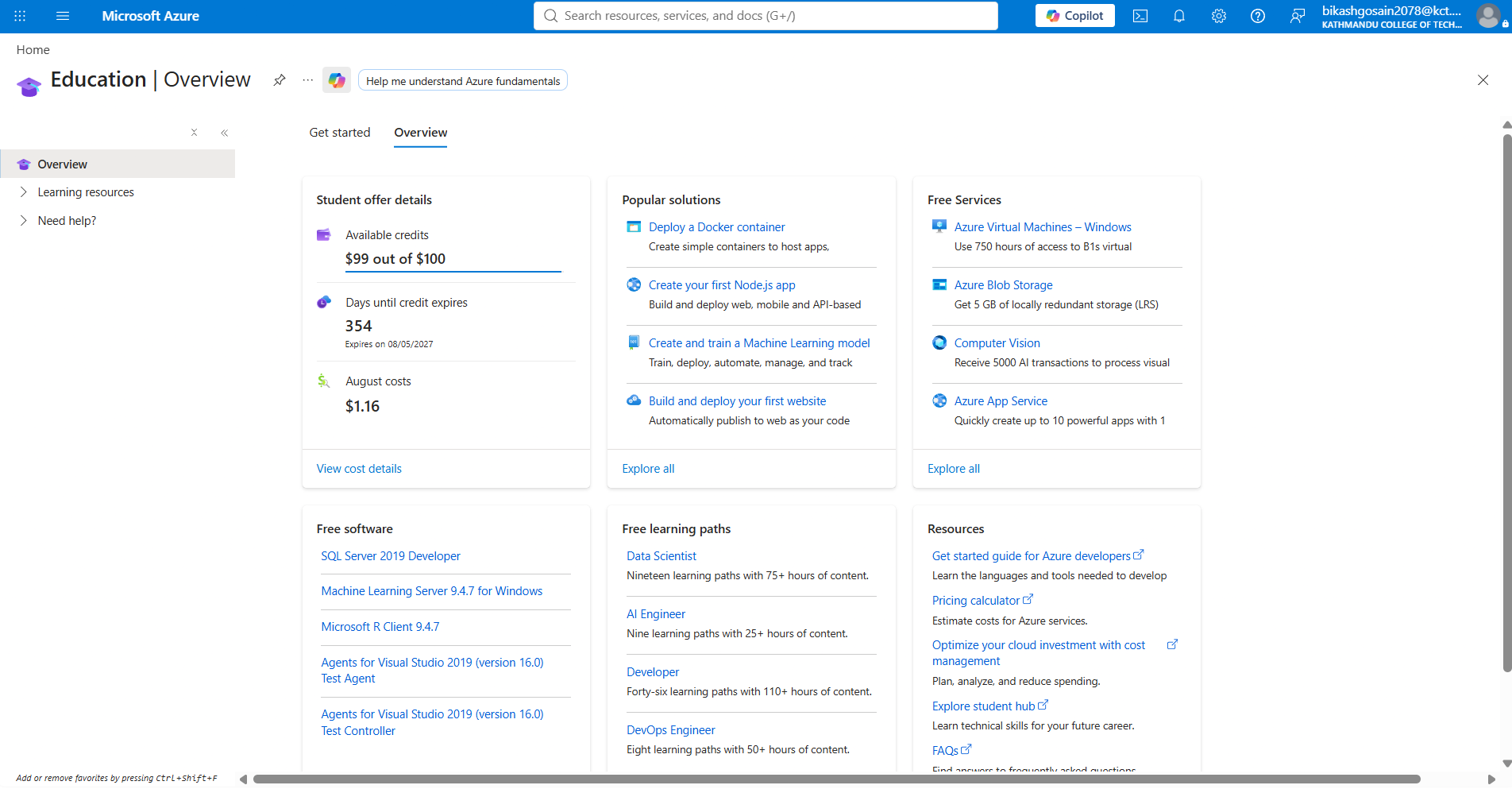1512x789 pixels.
Task: Open Data Scientist learning path
Action: 661,556
